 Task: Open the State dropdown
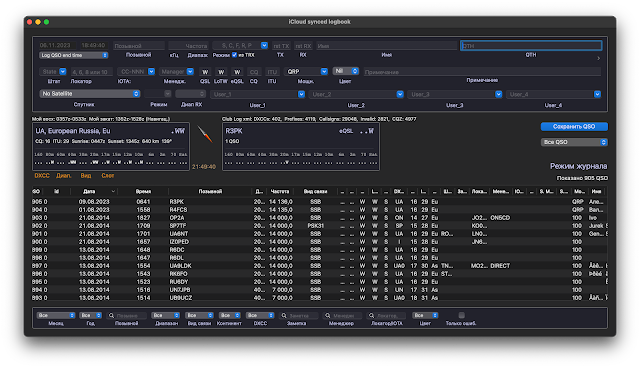(62, 71)
